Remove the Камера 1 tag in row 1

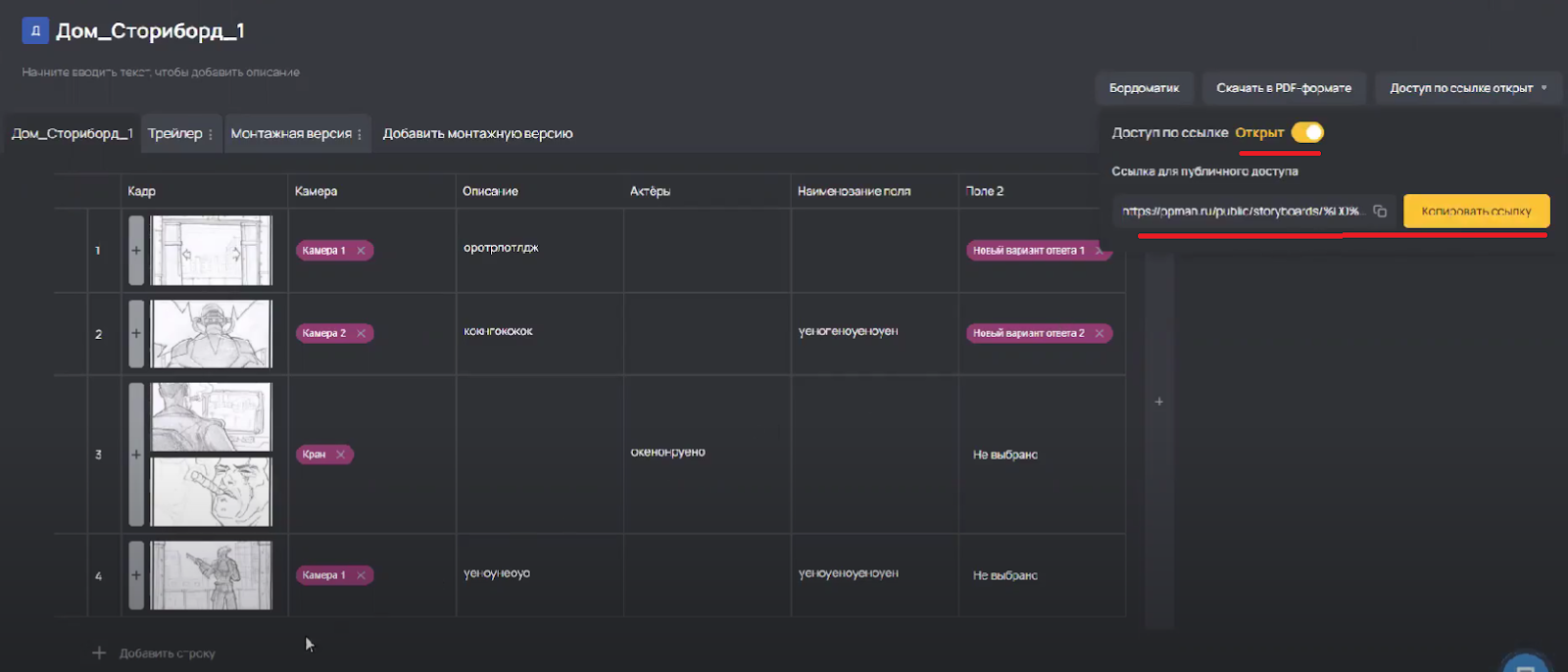(361, 251)
